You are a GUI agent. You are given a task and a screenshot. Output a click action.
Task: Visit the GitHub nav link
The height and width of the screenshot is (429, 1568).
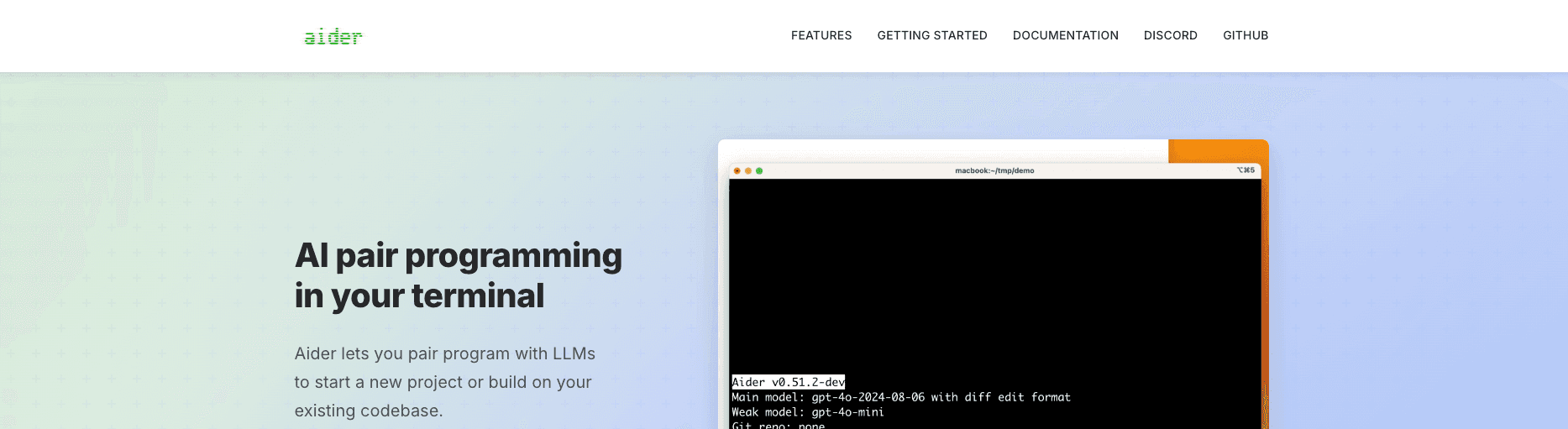1245,35
